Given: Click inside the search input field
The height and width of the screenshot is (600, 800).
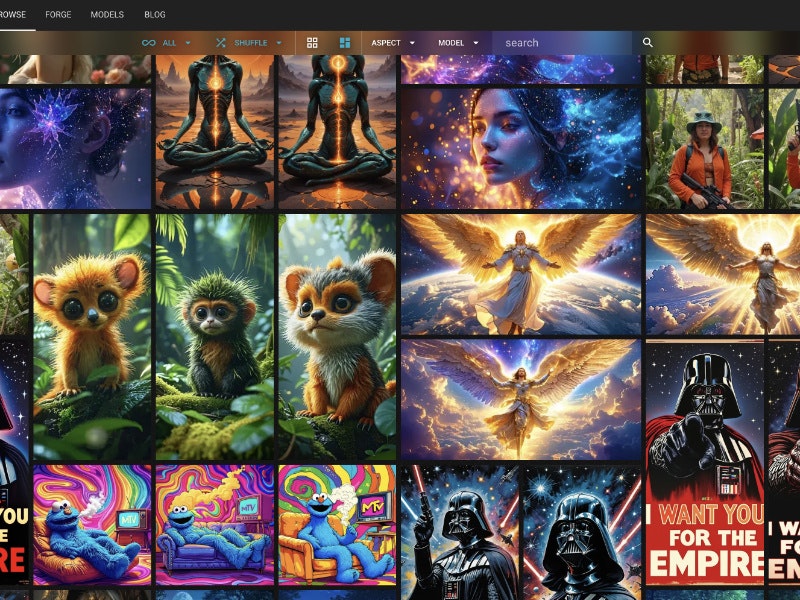Looking at the screenshot, I should click(x=560, y=43).
